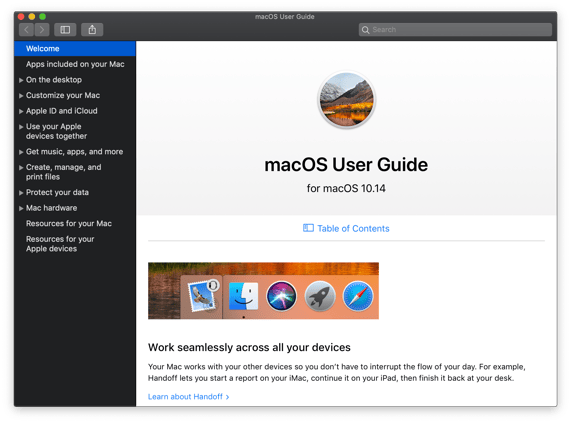Viewport: 571px width, 423px height.
Task: Click the macOS High Sierra landscape icon
Action: tap(346, 99)
